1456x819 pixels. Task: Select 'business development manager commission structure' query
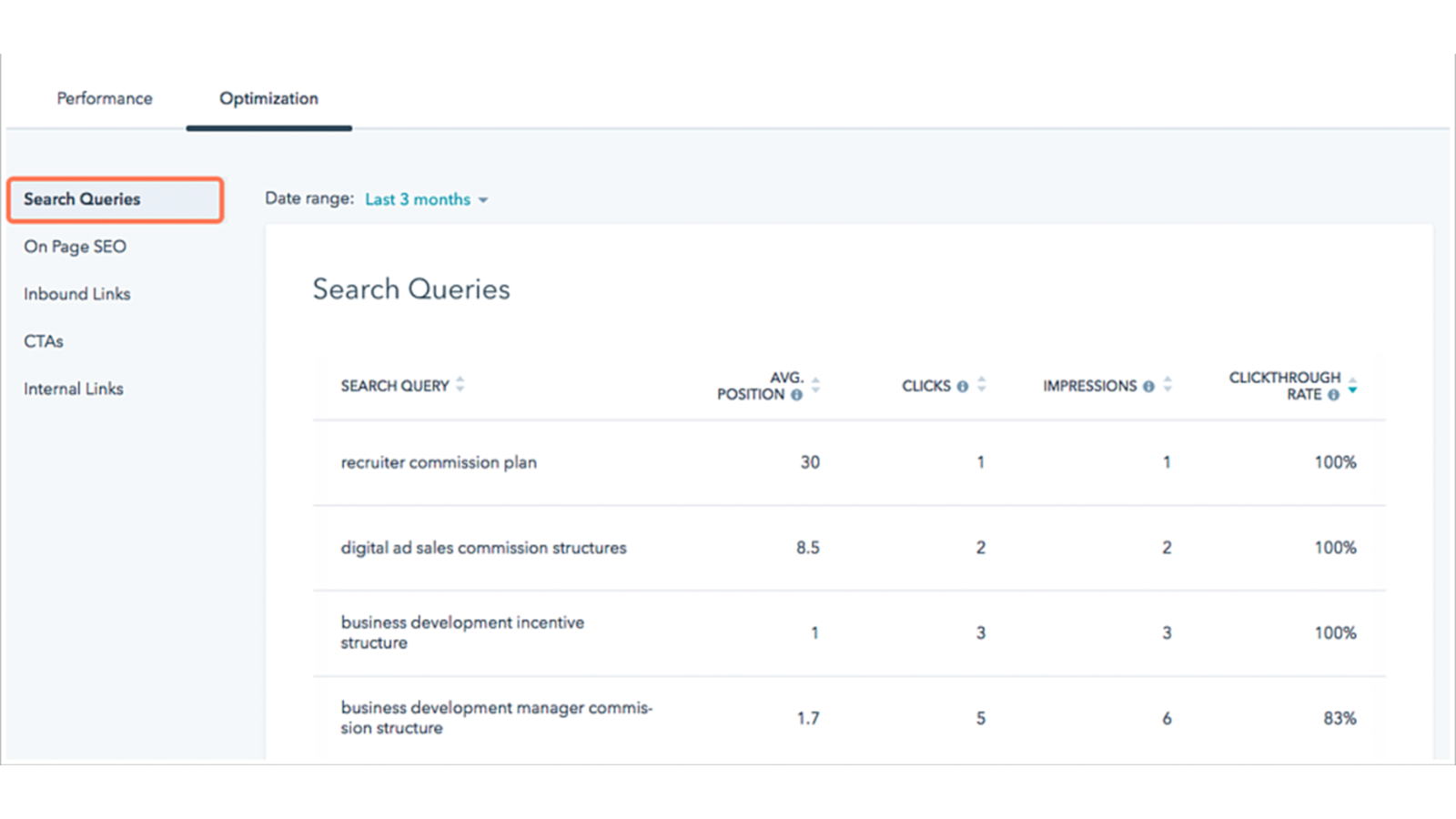click(497, 718)
